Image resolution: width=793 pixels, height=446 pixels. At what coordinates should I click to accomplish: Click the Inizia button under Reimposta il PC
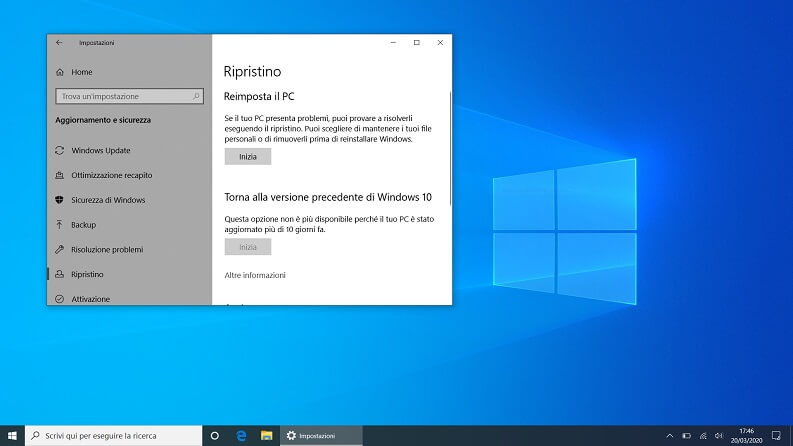tap(248, 157)
